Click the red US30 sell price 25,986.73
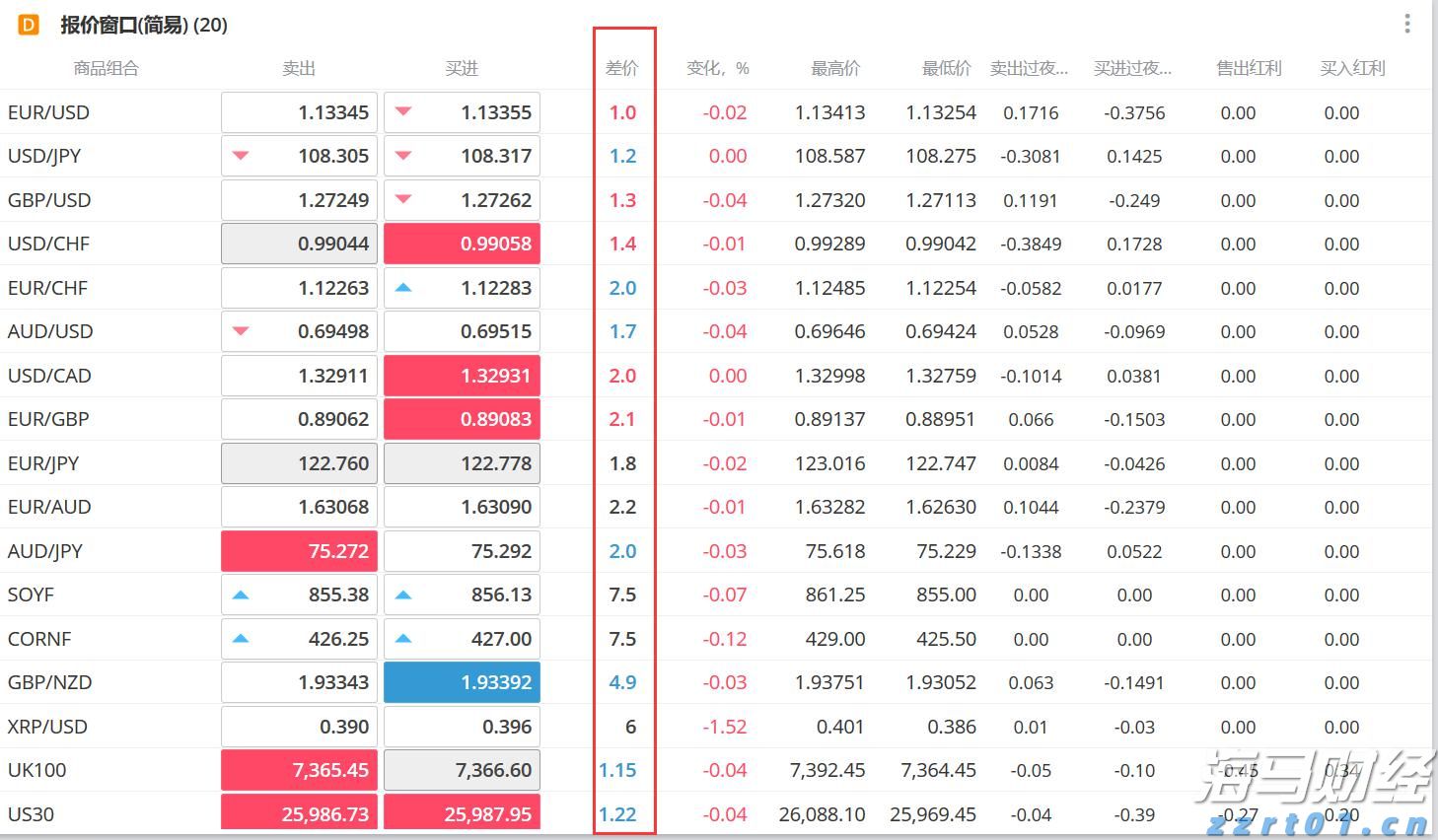 point(299,813)
